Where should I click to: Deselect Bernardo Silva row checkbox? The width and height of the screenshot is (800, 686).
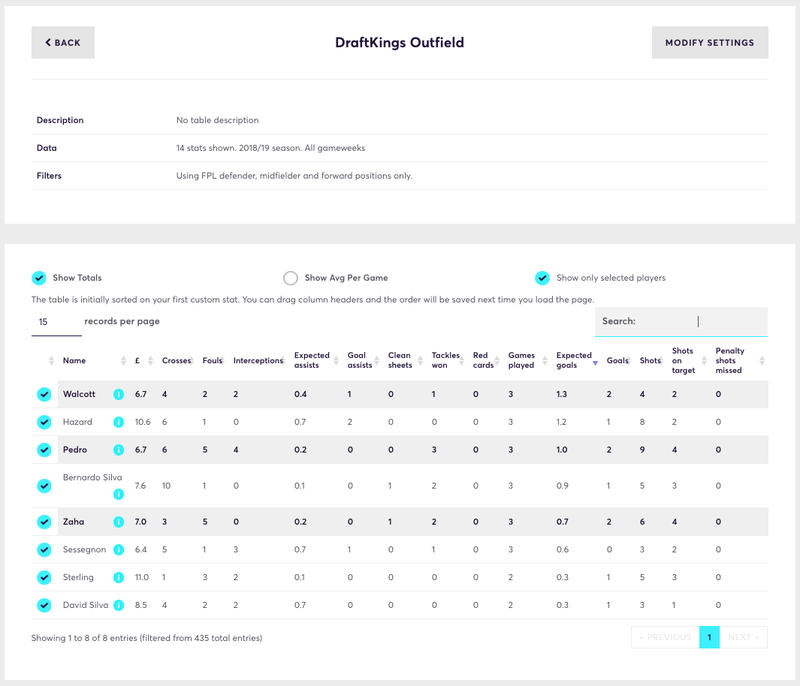pos(44,486)
